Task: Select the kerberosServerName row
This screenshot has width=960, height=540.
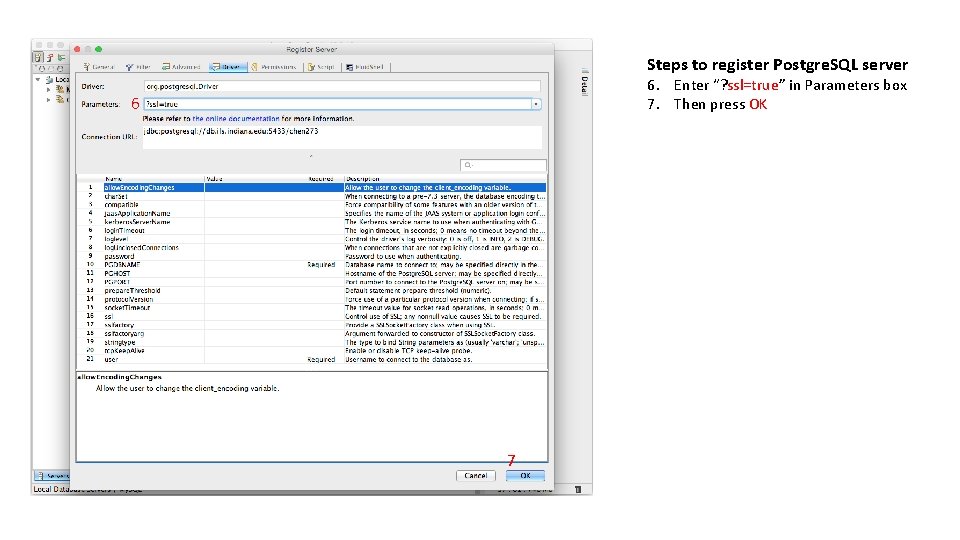Action: pyautogui.click(x=312, y=222)
